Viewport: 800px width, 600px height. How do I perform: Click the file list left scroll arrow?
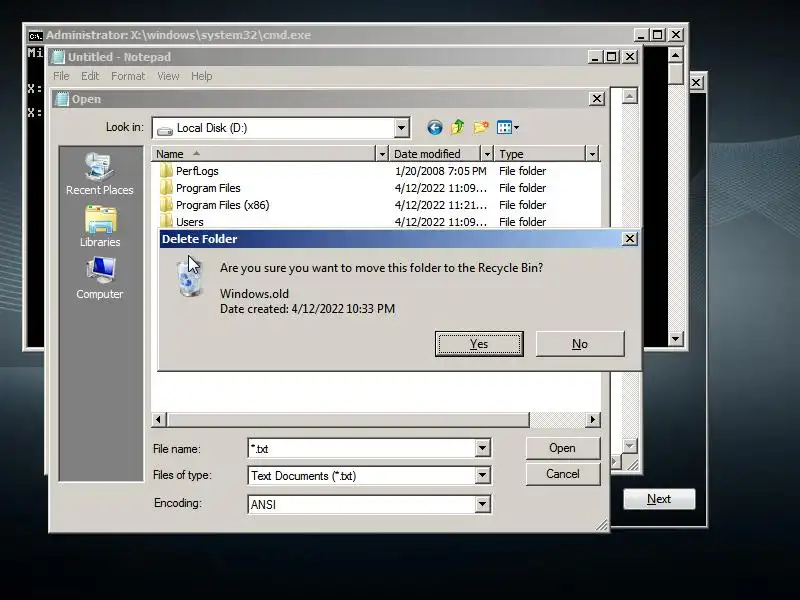tap(158, 419)
